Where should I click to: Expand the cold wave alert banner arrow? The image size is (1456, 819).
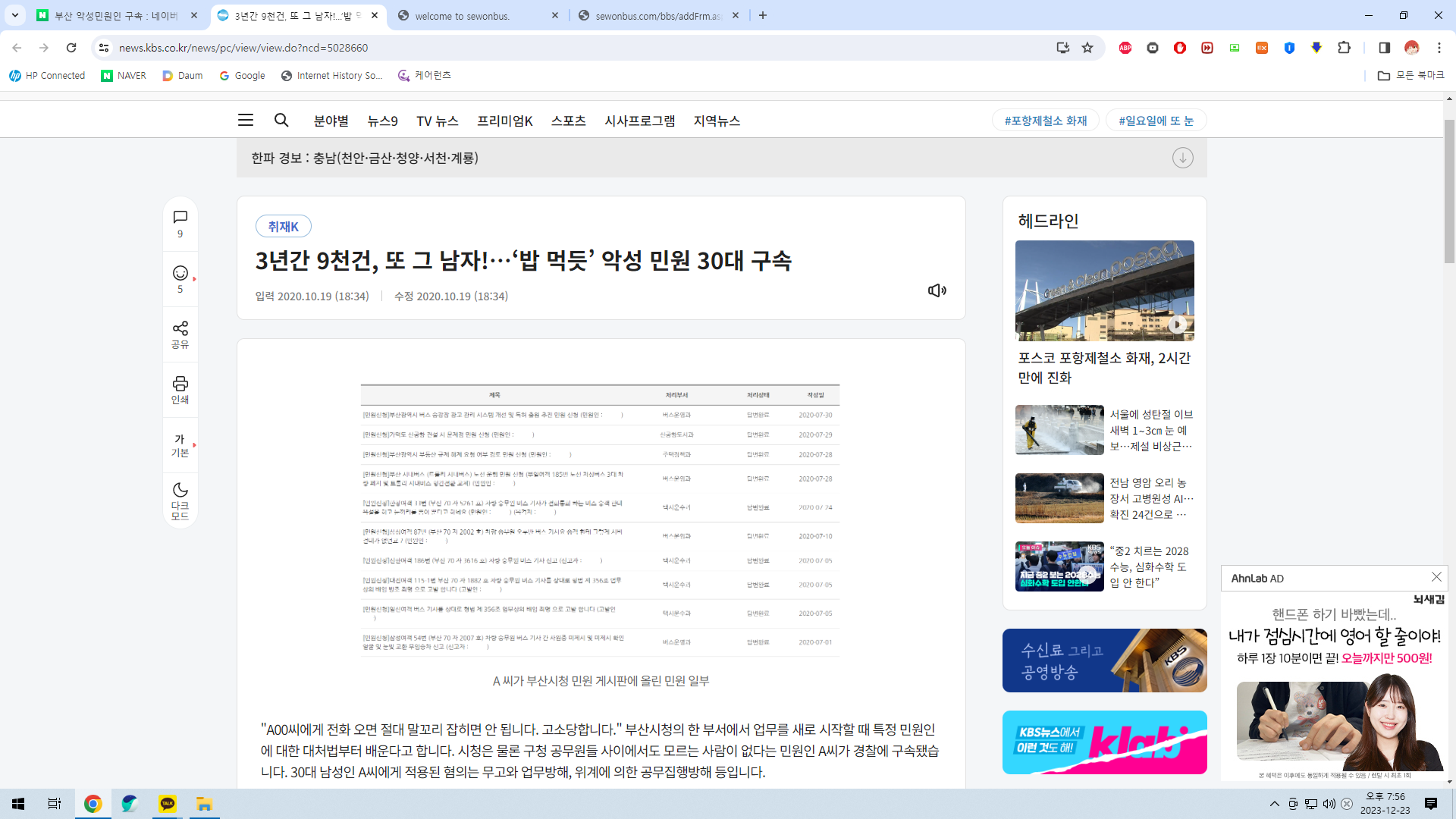[1182, 158]
